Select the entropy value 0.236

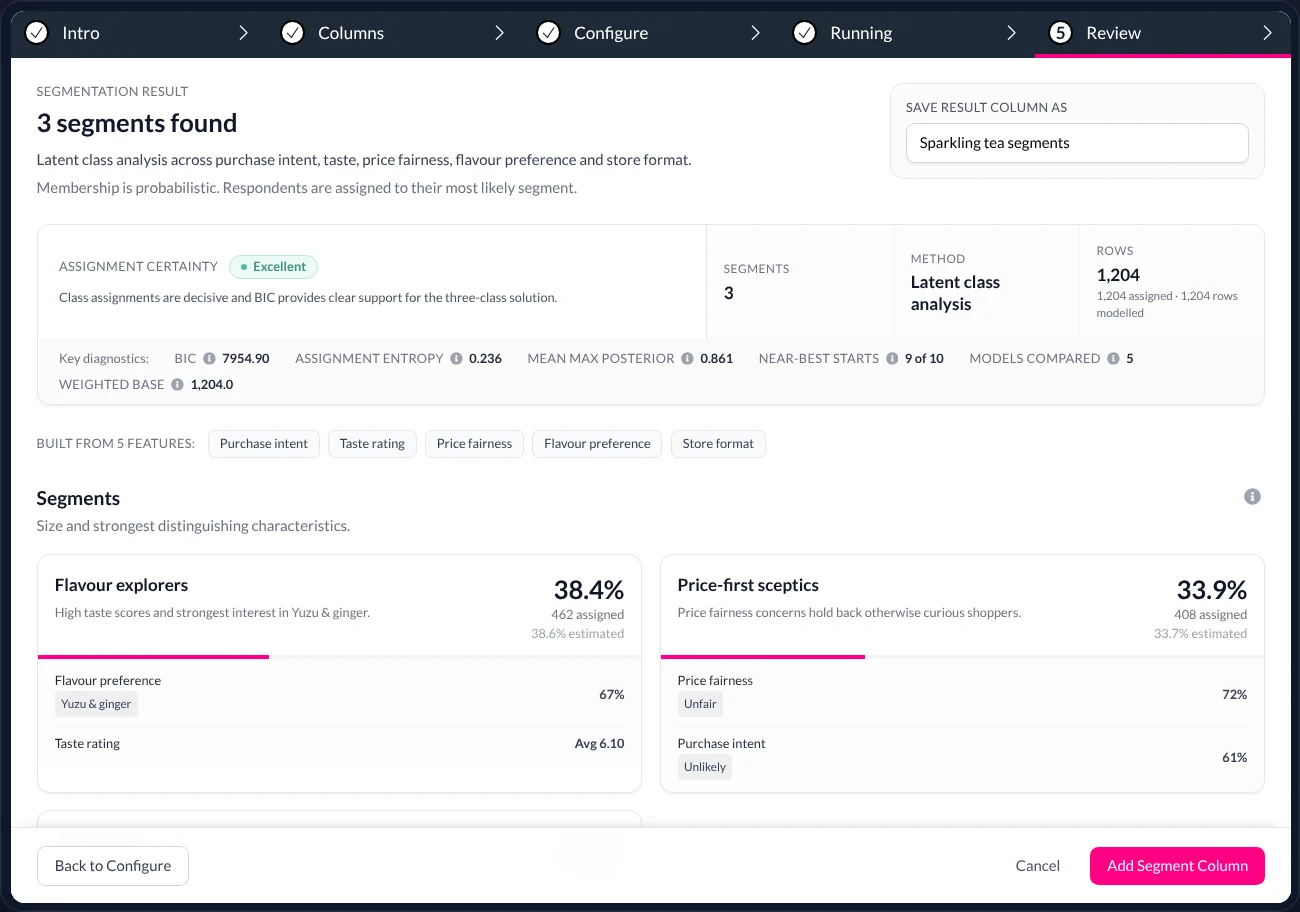485,359
